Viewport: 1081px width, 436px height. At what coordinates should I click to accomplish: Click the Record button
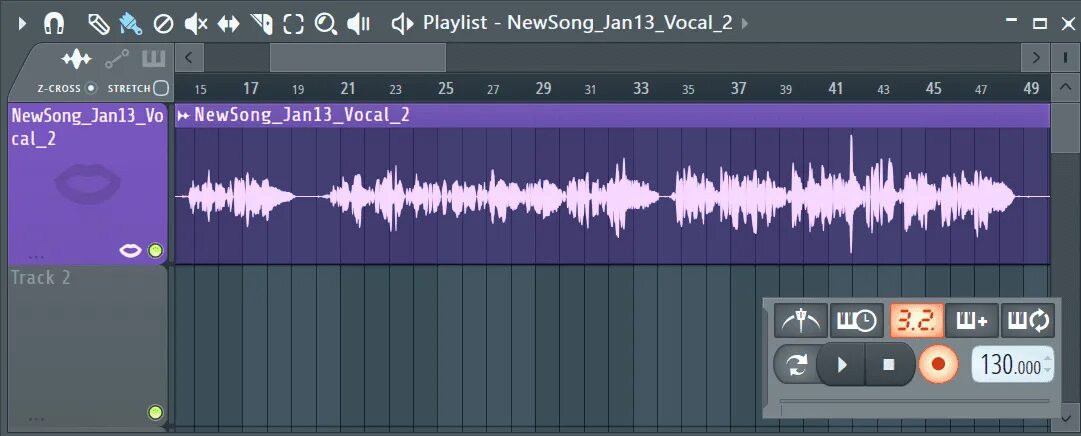pos(938,364)
